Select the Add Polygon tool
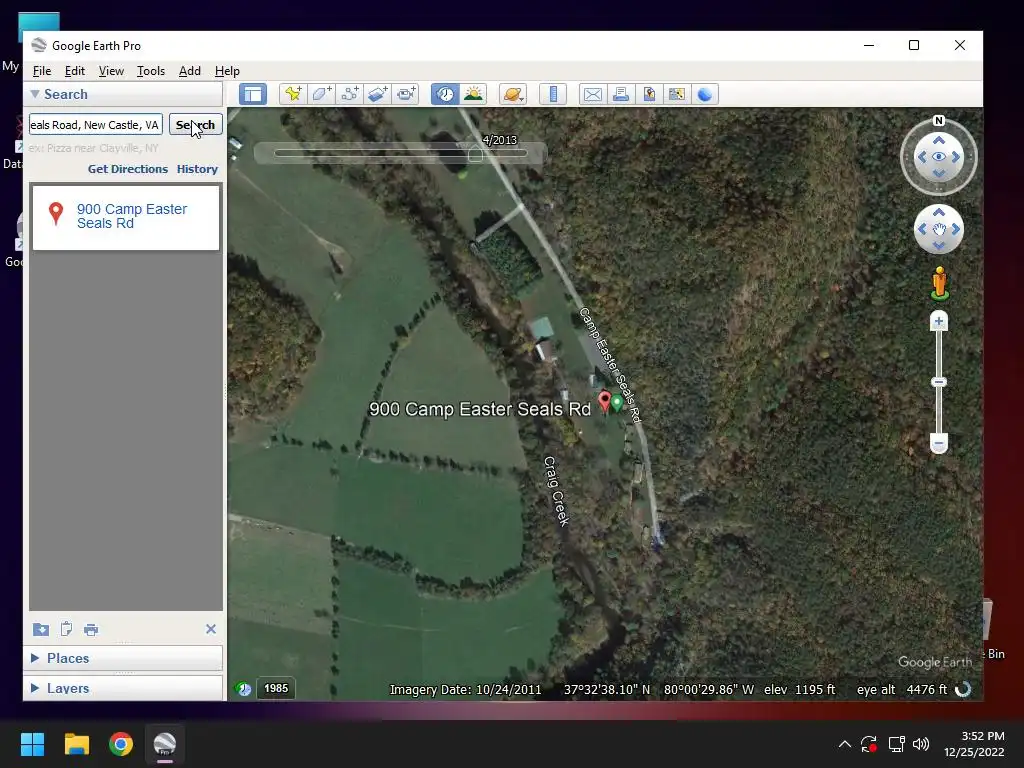 point(321,94)
